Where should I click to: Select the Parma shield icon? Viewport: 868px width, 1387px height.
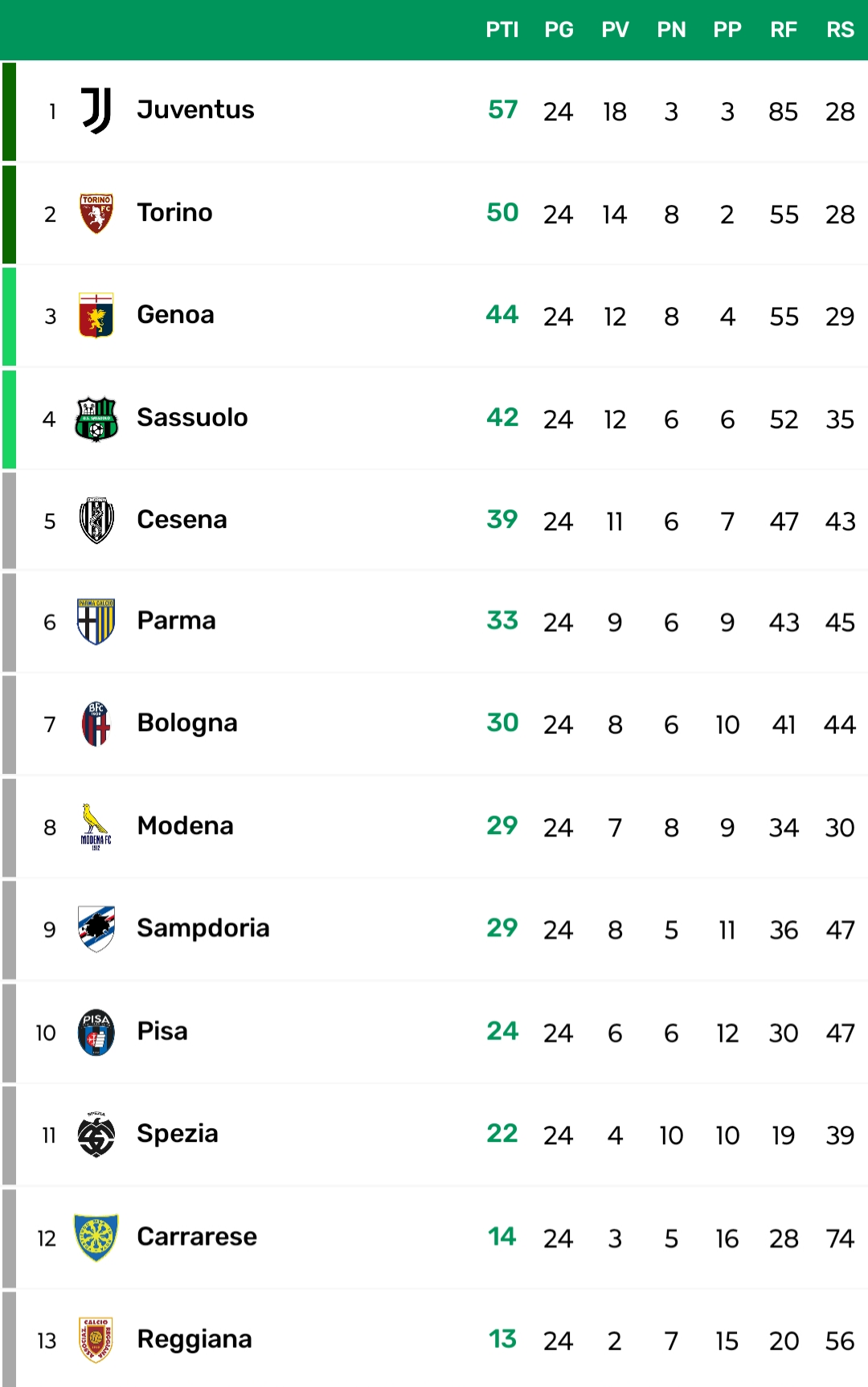(96, 622)
